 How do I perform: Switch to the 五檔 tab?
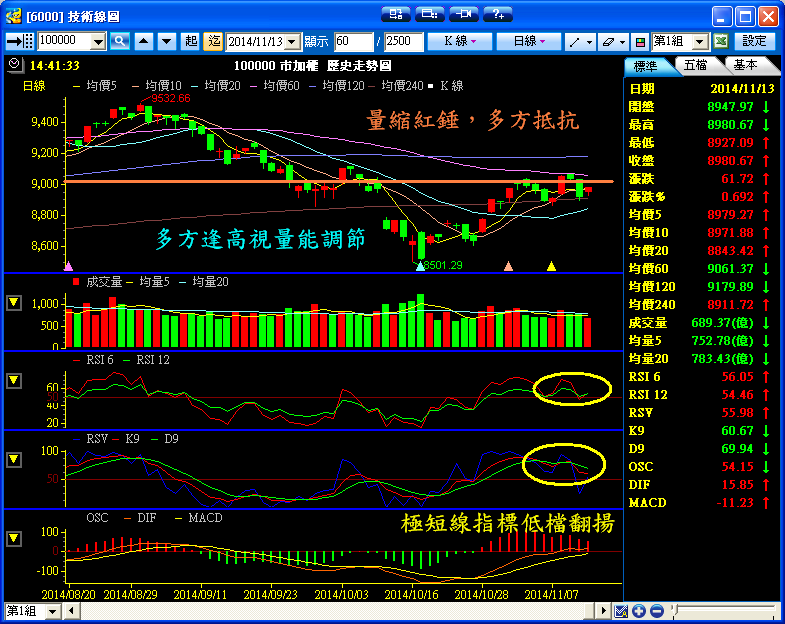pos(696,64)
